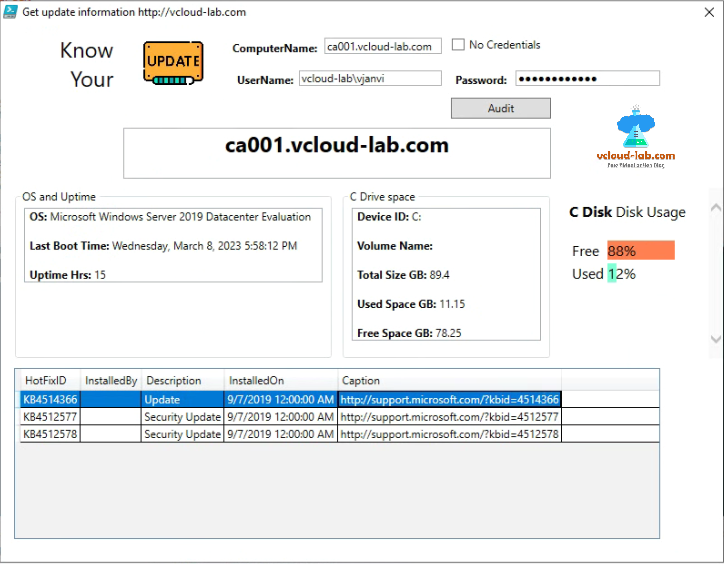This screenshot has height=564, width=724.
Task: Select the KB4512577 hotfix cell
Action: point(50,417)
